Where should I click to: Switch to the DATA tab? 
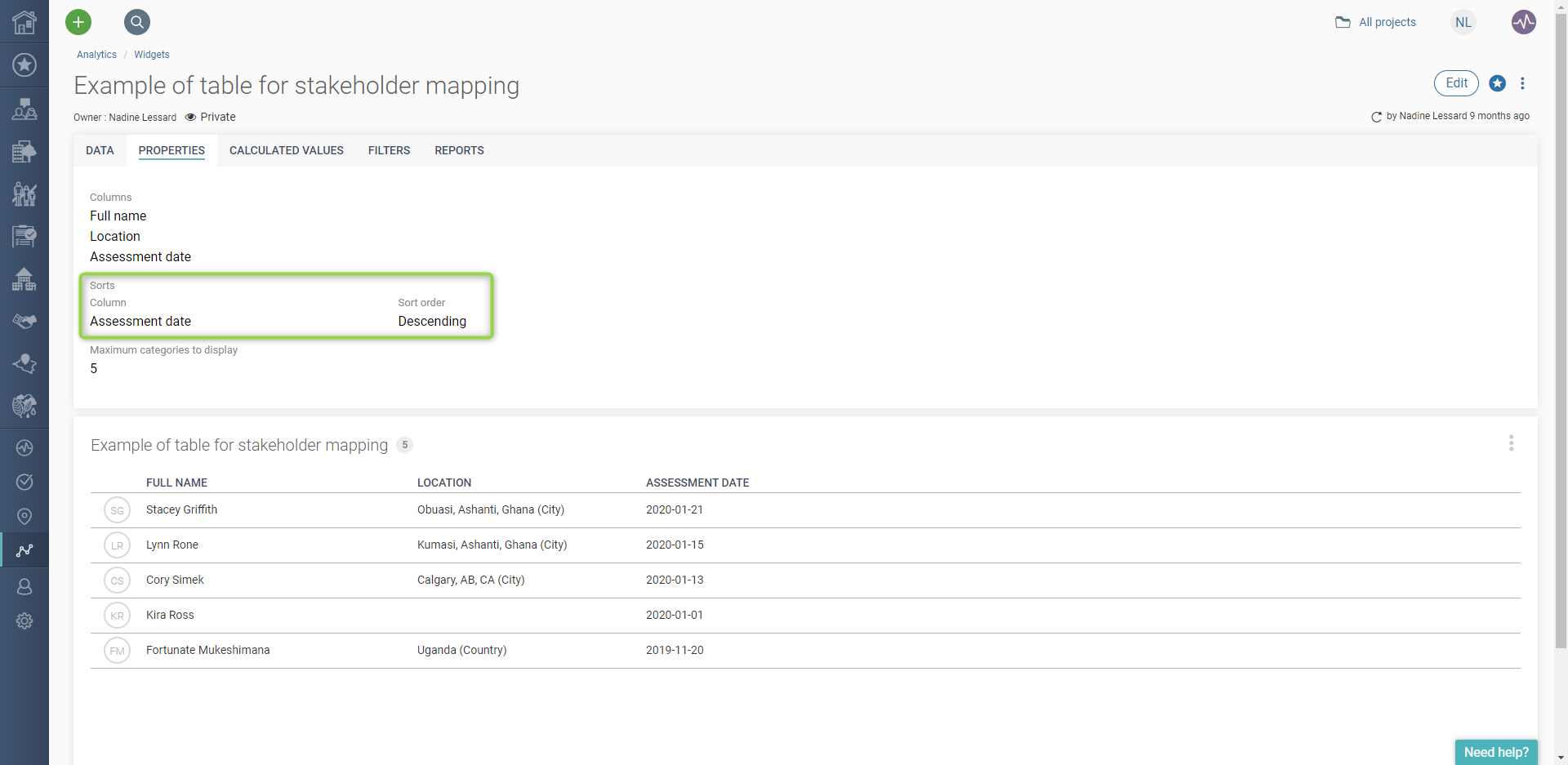(100, 150)
